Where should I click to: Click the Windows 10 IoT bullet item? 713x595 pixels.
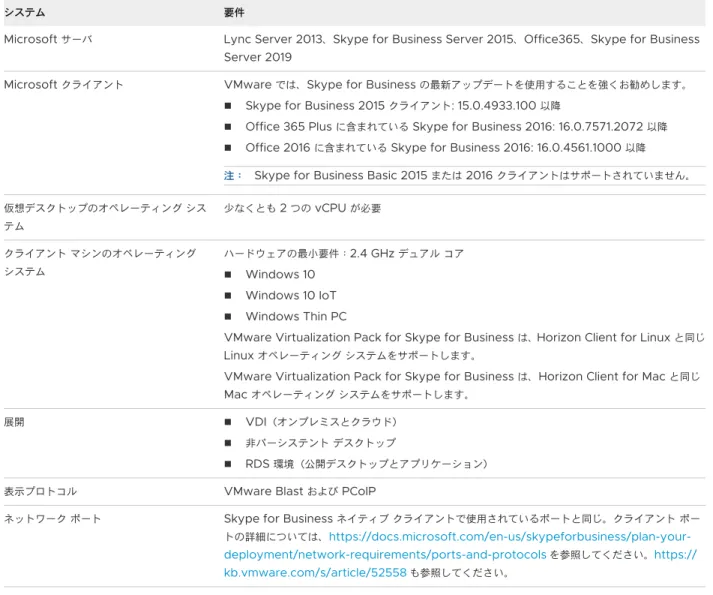point(291,295)
